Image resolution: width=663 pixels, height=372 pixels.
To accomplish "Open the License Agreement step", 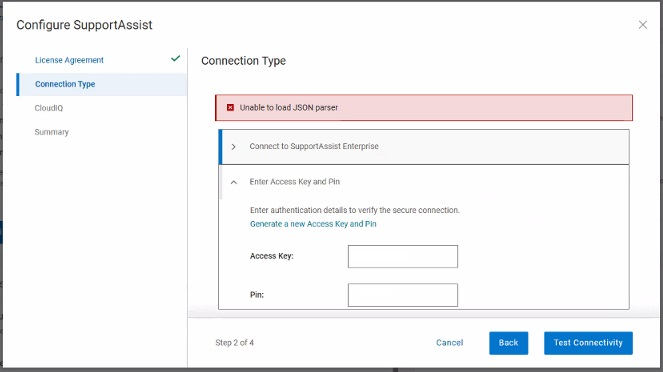I will pyautogui.click(x=69, y=60).
